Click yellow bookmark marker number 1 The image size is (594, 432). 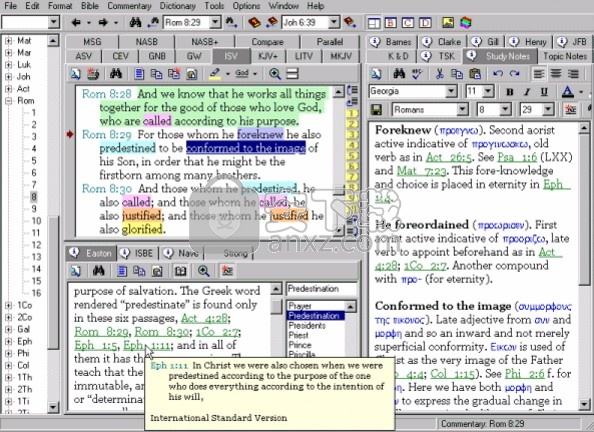coord(352,113)
